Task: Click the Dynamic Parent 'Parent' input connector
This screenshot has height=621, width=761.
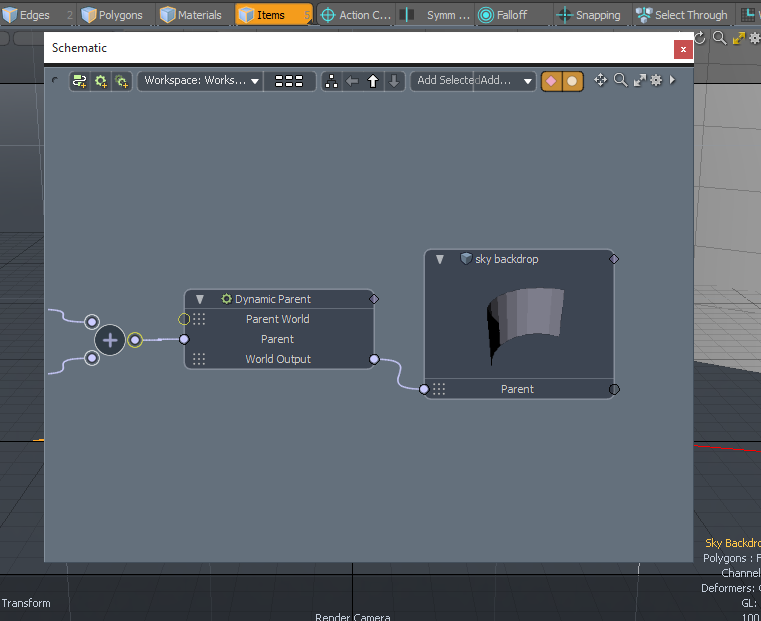Action: (x=184, y=339)
